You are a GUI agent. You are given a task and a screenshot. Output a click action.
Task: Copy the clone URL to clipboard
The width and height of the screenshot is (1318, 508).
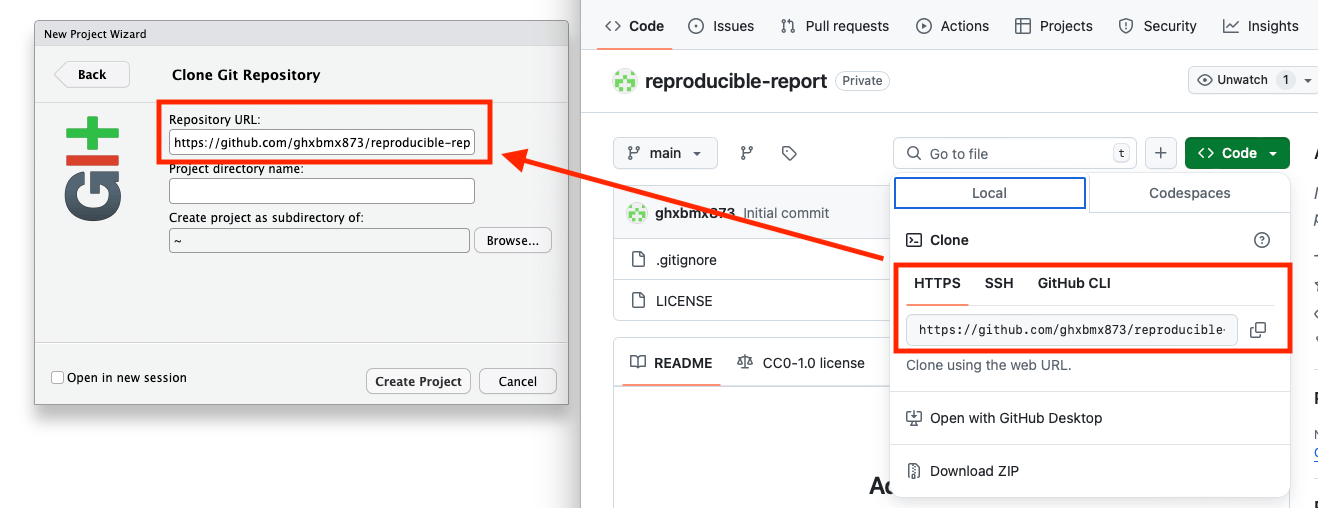pos(1258,330)
